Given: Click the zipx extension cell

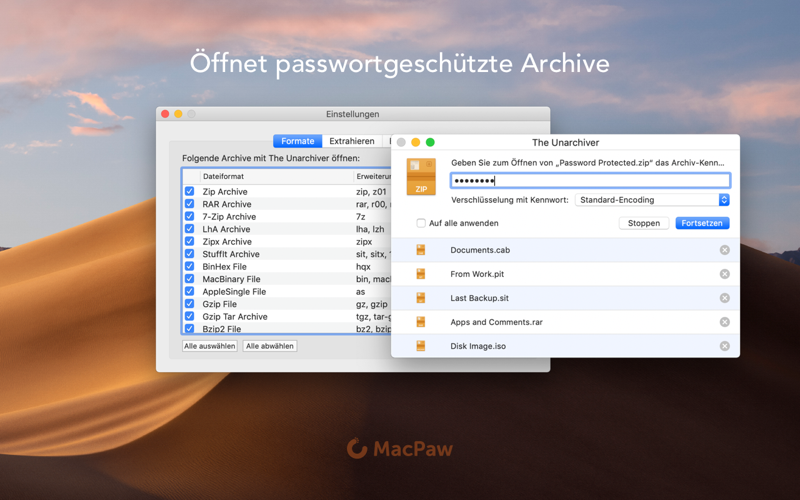Looking at the screenshot, I should [x=364, y=241].
